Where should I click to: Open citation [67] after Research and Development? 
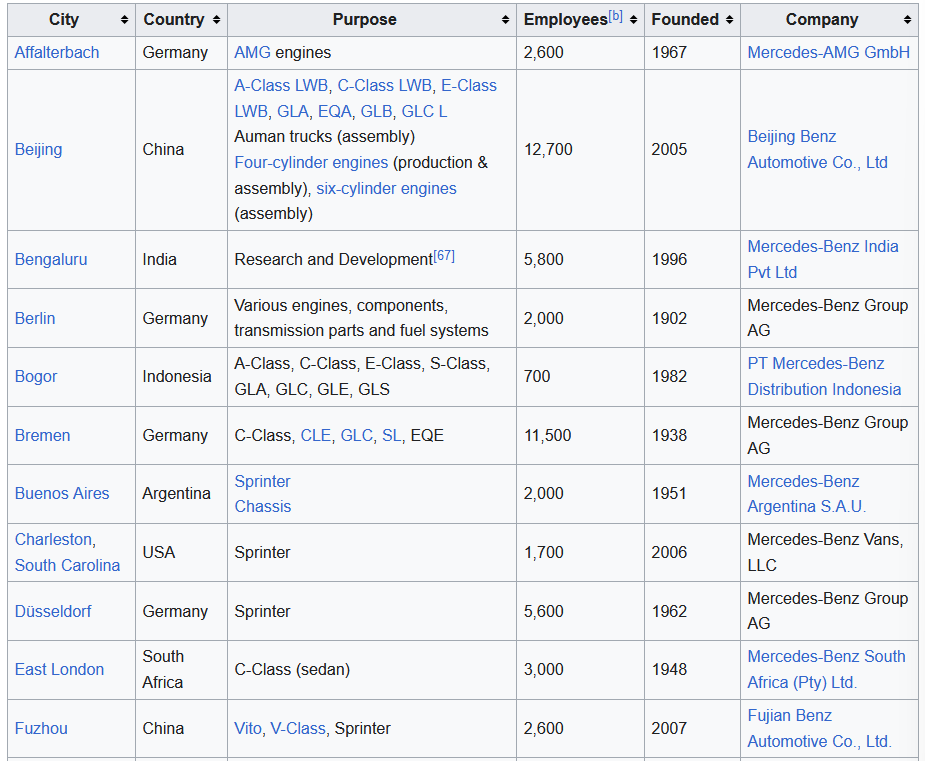[x=444, y=256]
